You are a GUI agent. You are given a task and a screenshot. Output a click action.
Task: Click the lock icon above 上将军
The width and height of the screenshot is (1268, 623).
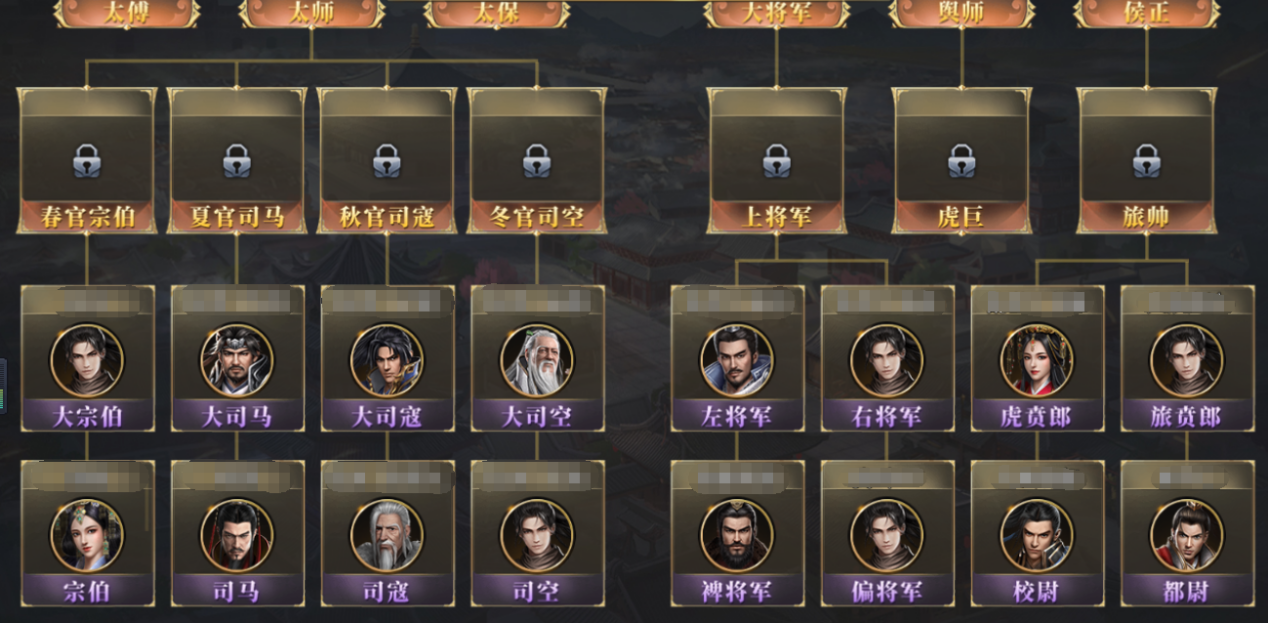tap(776, 160)
